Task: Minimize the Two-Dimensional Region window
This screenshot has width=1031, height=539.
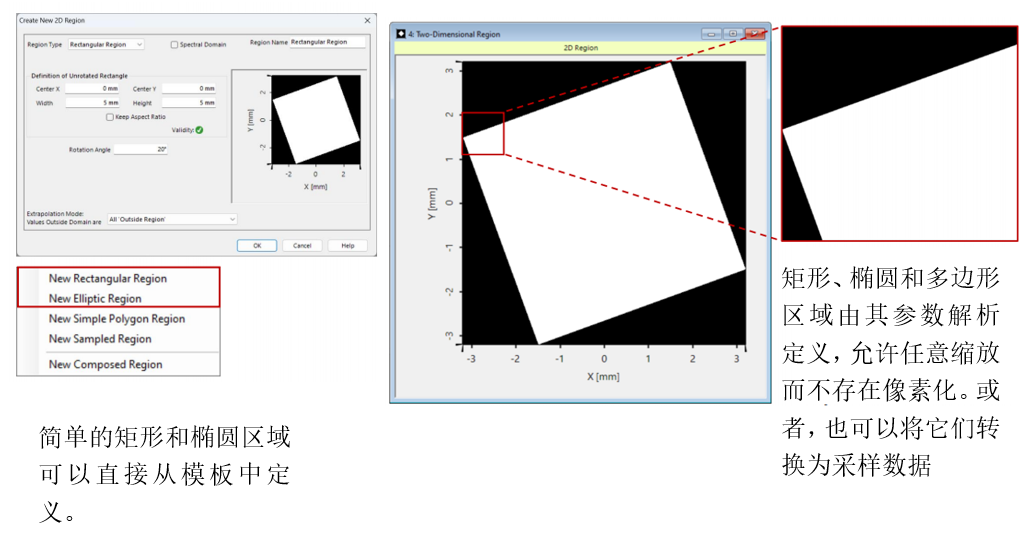Action: point(711,34)
